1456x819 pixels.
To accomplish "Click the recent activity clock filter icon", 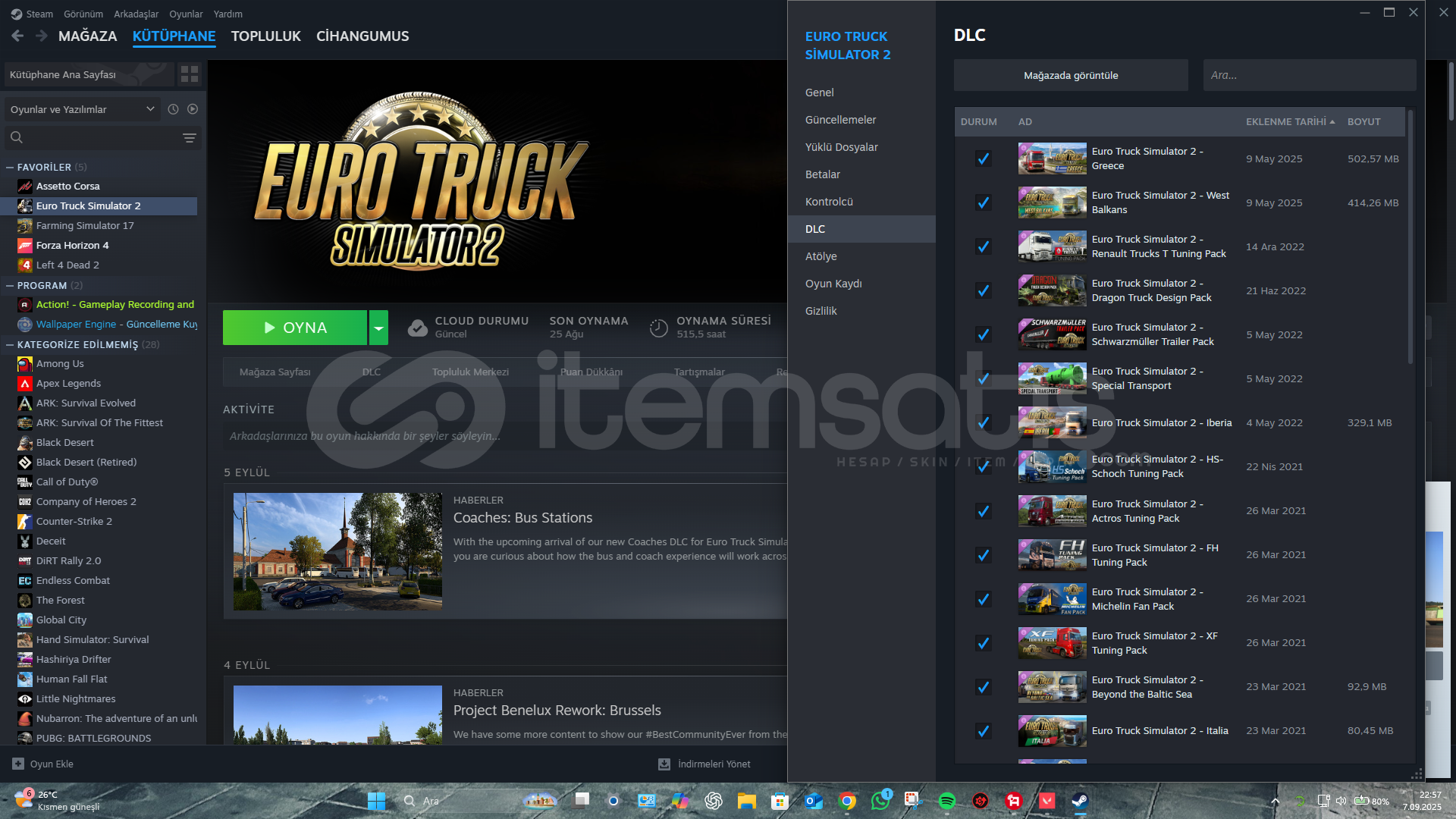I will [x=173, y=109].
